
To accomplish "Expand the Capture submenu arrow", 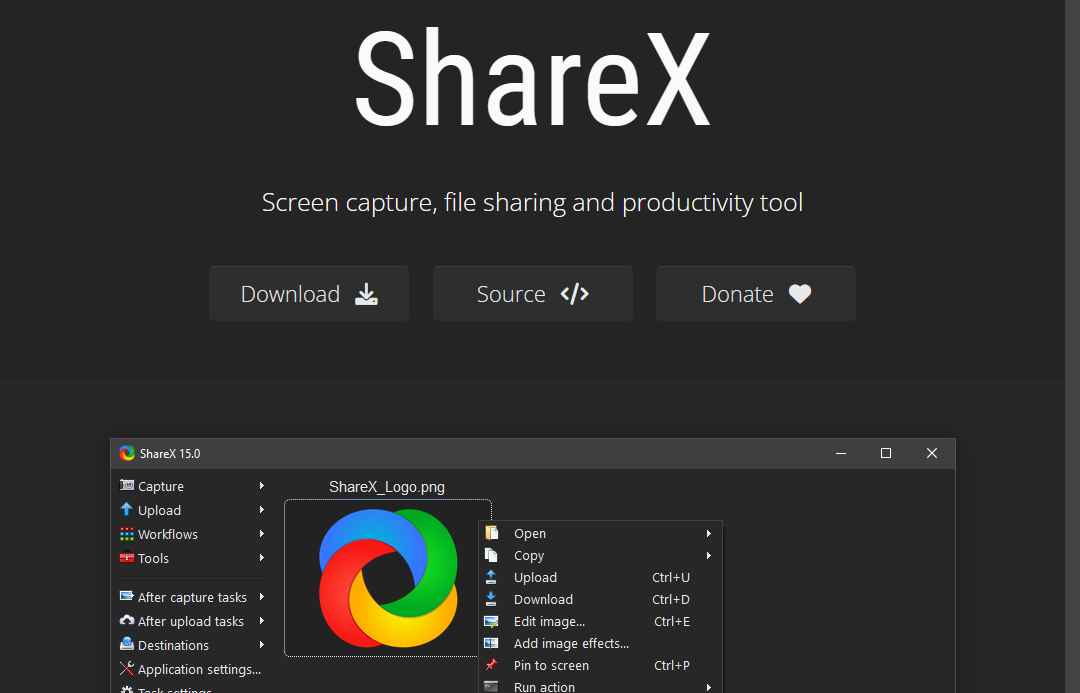I will [x=262, y=486].
